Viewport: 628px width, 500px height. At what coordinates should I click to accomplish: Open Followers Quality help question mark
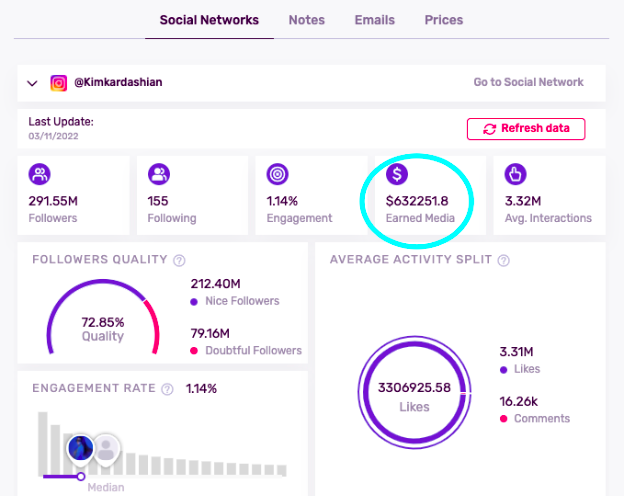(180, 261)
